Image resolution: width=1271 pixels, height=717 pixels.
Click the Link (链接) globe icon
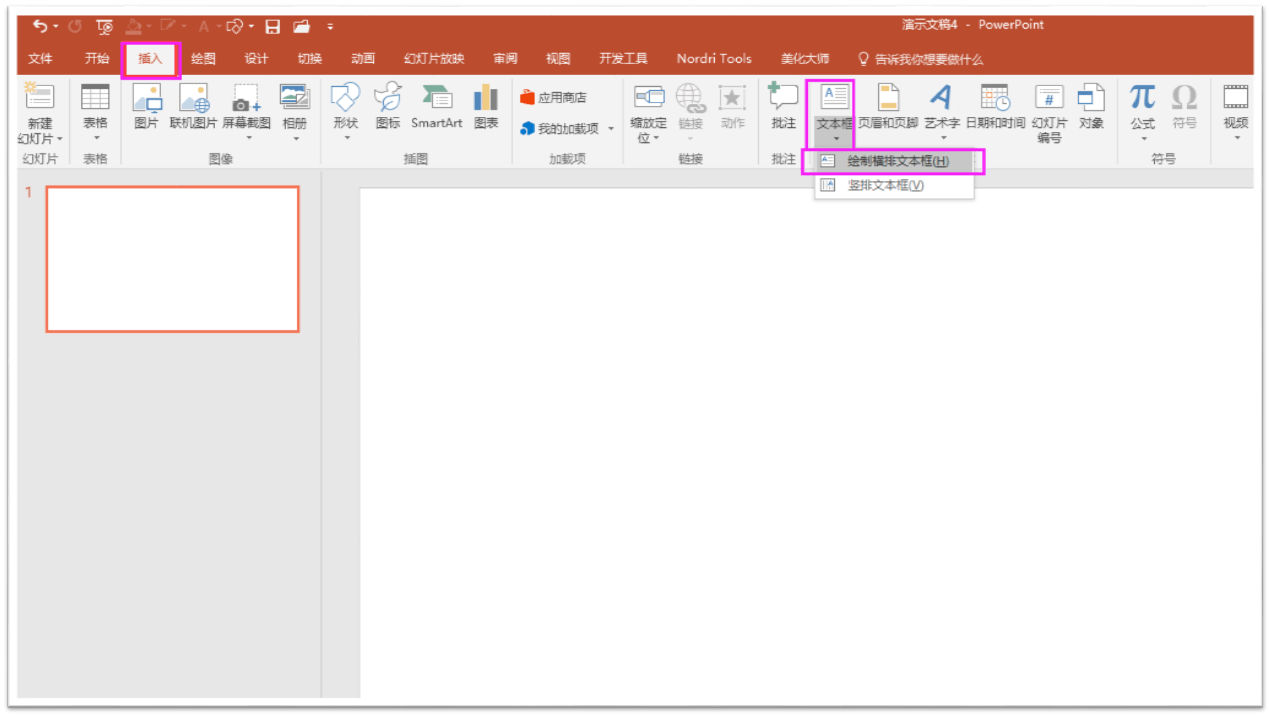pyautogui.click(x=691, y=97)
